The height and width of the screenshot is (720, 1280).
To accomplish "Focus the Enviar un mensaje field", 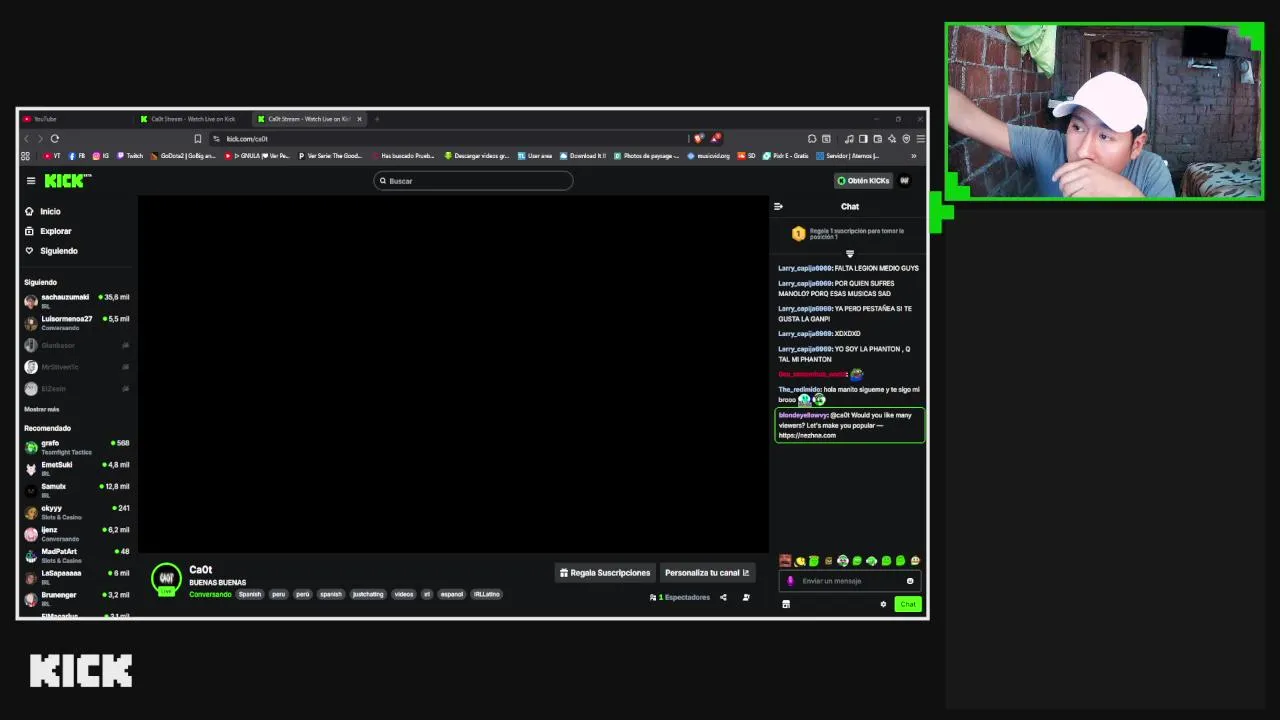I will point(850,581).
